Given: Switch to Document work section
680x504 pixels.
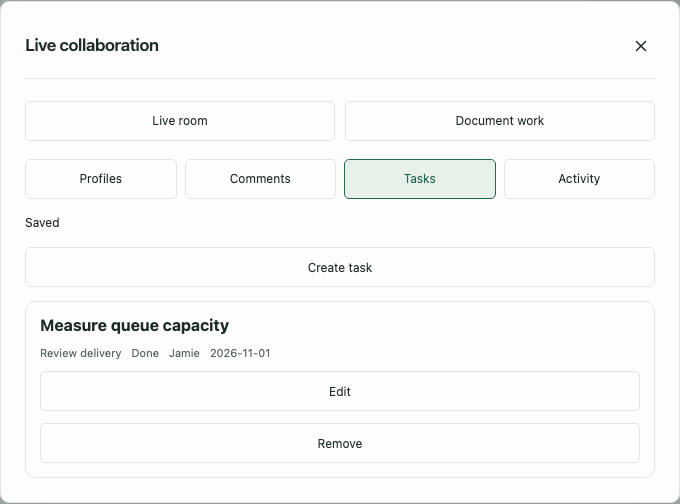Looking at the screenshot, I should pyautogui.click(x=500, y=121).
